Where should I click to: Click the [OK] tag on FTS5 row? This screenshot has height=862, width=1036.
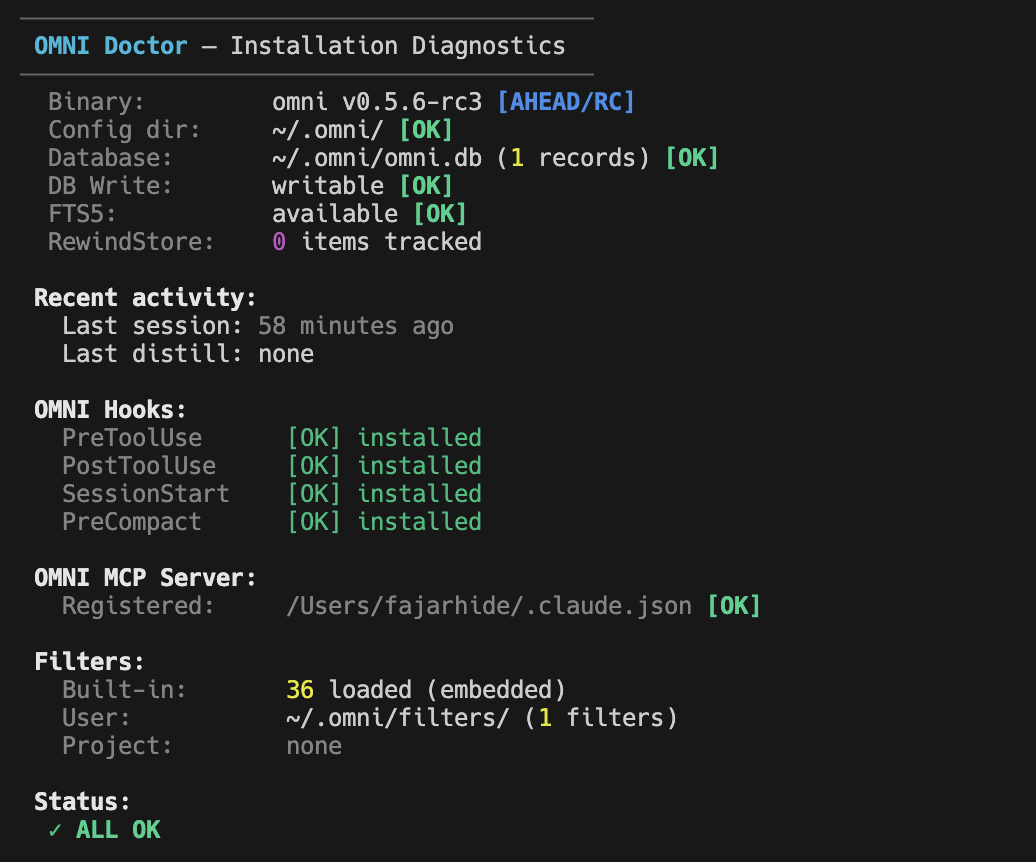pyautogui.click(x=440, y=214)
